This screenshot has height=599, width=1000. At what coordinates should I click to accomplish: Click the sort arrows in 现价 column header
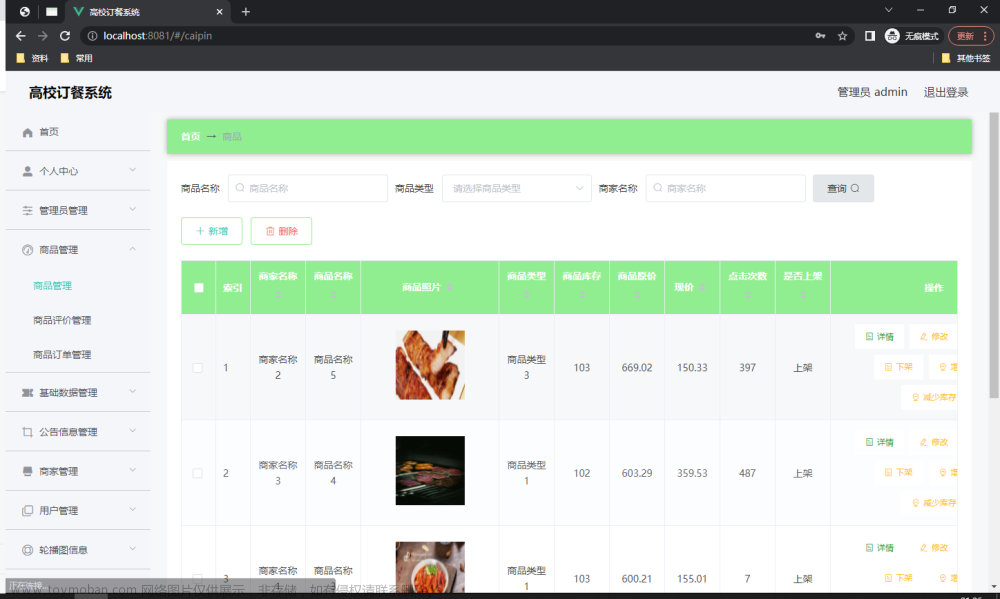point(702,288)
